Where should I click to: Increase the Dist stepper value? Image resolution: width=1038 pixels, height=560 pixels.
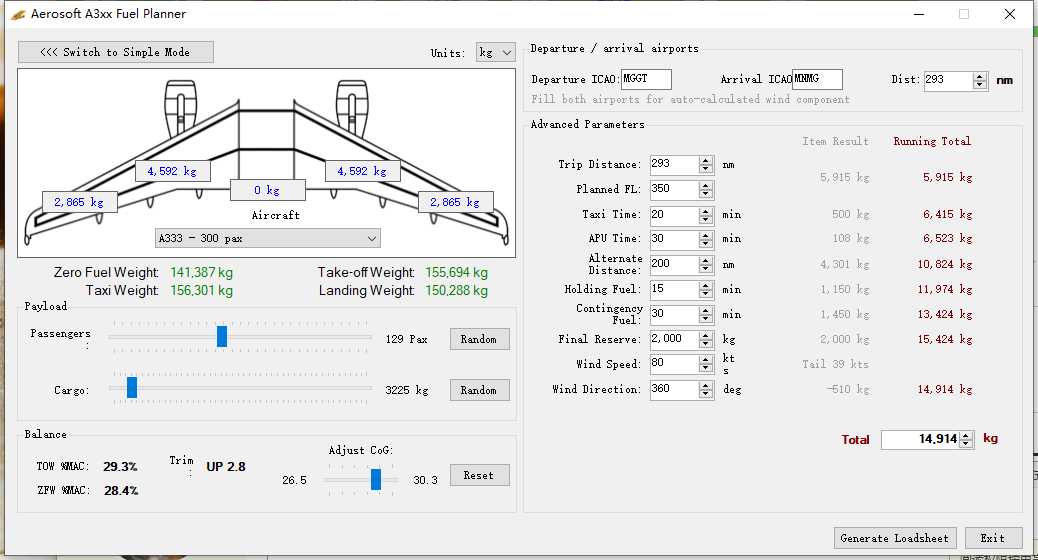(x=980, y=76)
